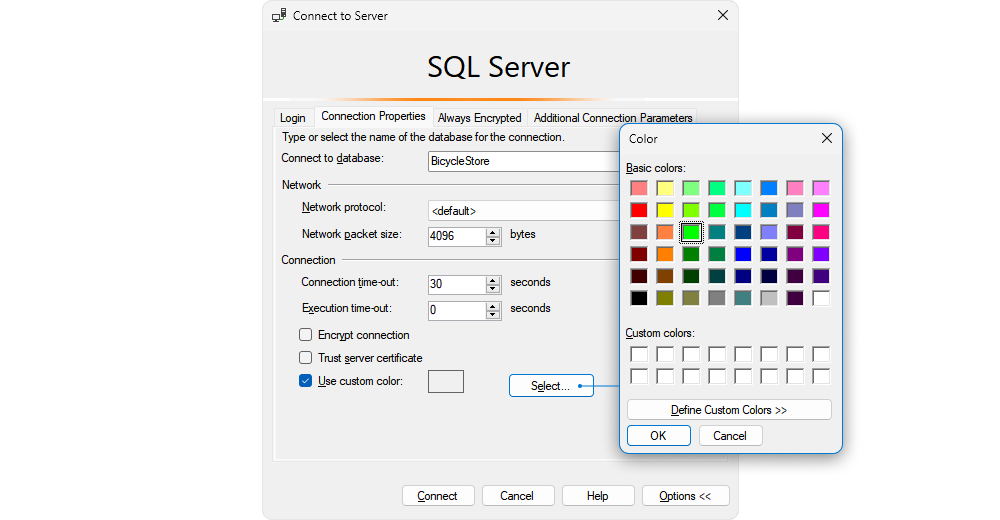
Task: Increase Execution time-out with up arrow
Action: pyautogui.click(x=492, y=306)
